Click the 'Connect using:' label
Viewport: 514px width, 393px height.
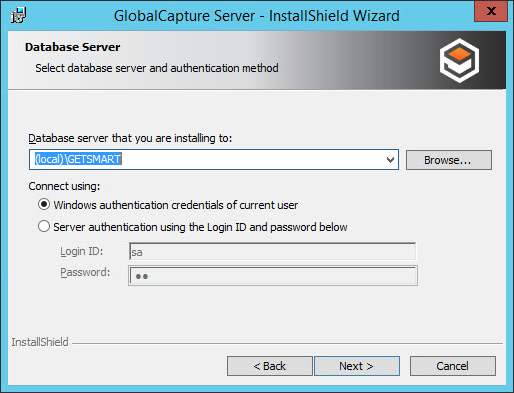point(64,186)
